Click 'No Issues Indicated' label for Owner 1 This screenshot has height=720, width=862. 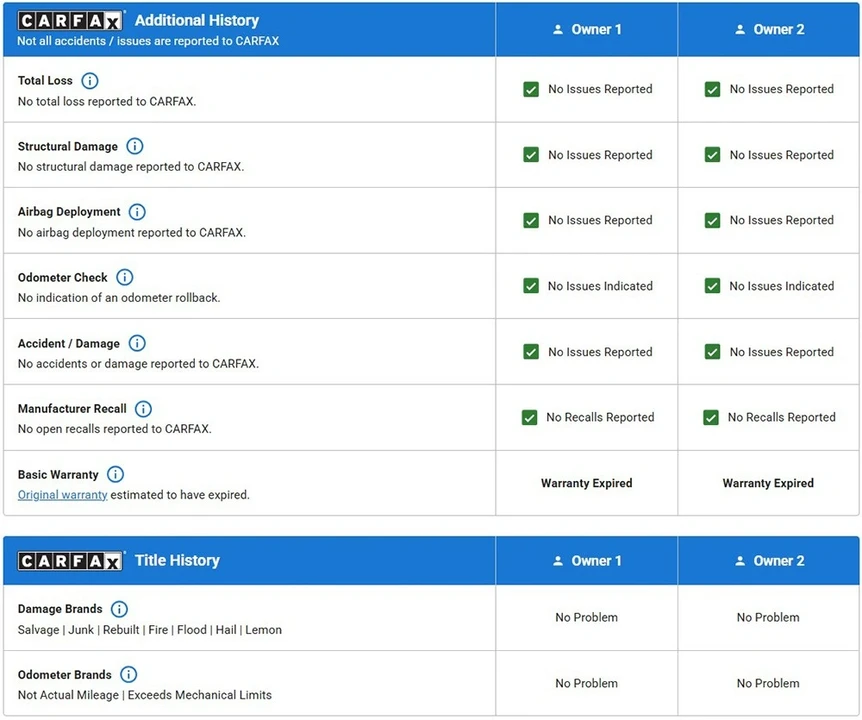click(600, 286)
